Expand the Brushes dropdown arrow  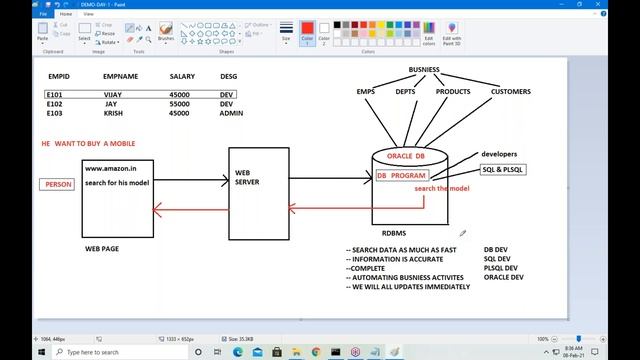coord(166,43)
